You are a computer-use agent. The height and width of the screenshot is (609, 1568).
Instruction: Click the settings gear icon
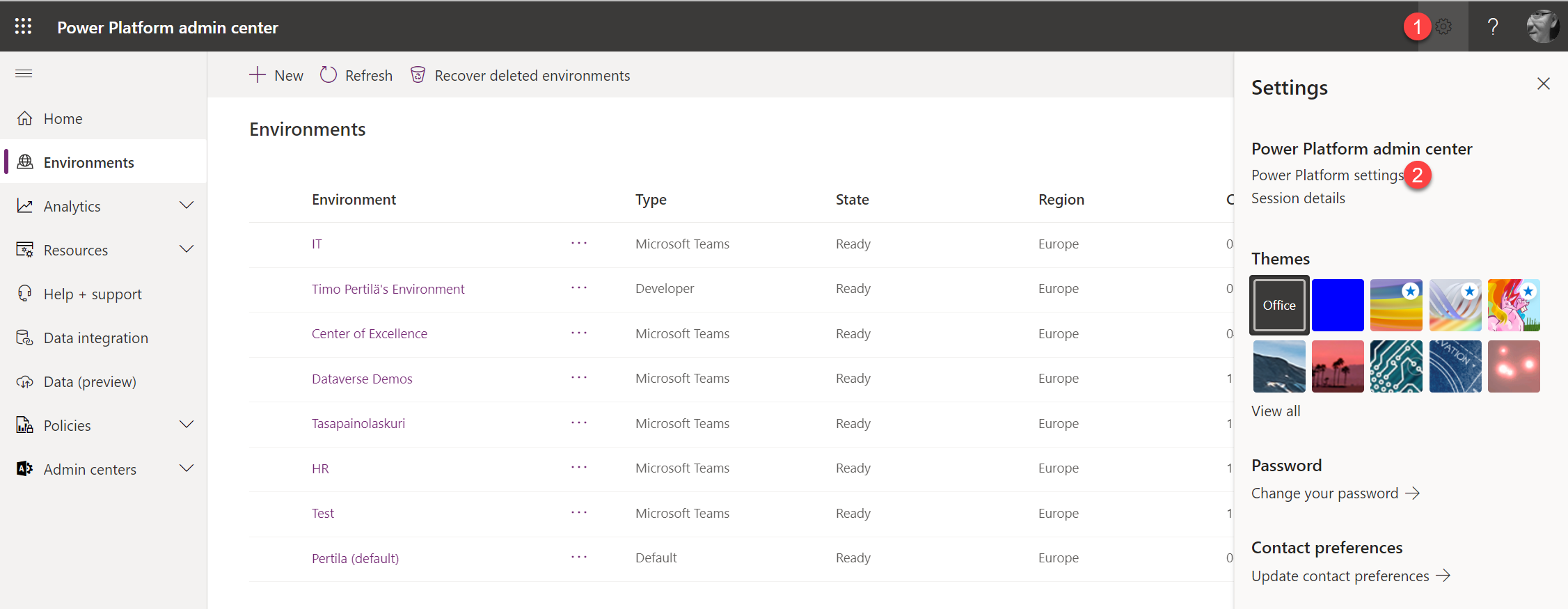1444,26
